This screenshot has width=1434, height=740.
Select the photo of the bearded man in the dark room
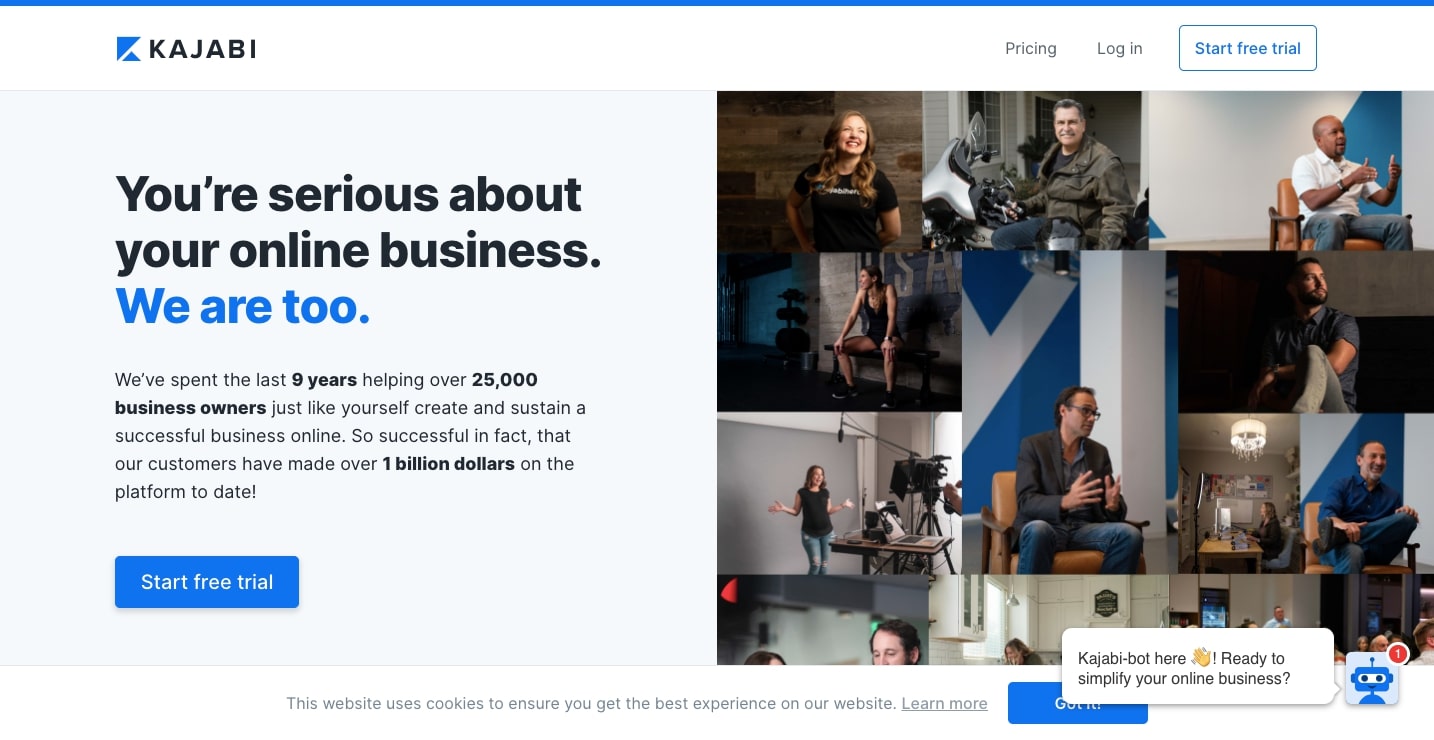pos(1306,331)
